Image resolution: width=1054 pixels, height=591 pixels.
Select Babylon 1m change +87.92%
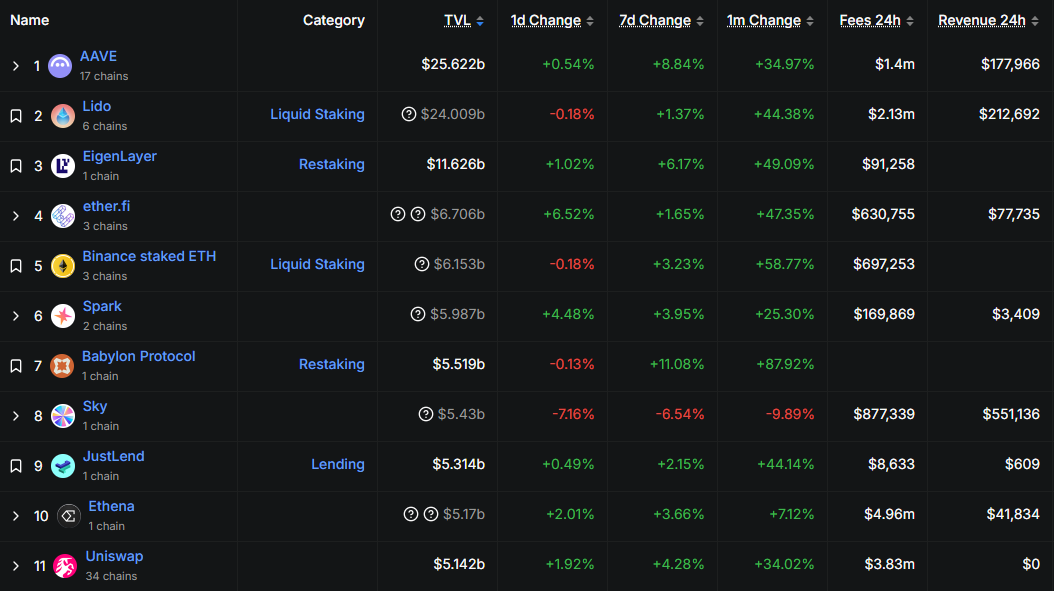785,364
